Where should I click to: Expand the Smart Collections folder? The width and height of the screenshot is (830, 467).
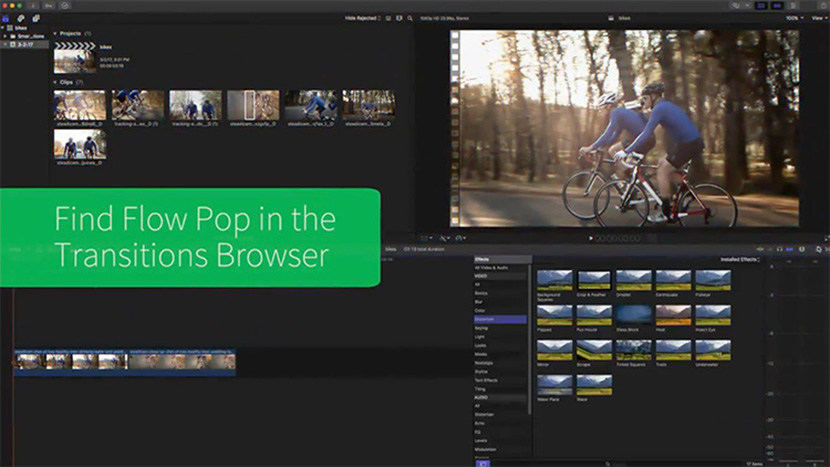tap(5, 36)
